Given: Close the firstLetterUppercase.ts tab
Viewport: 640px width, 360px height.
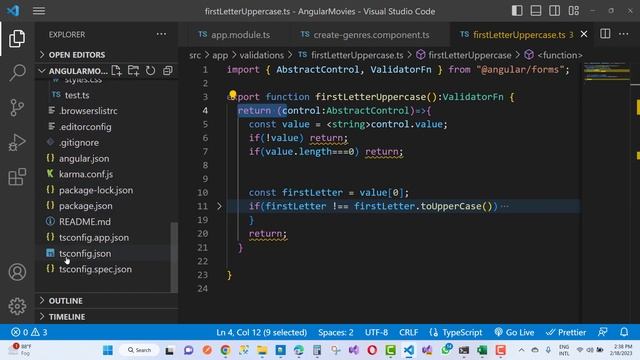Looking at the screenshot, I should coord(584,34).
